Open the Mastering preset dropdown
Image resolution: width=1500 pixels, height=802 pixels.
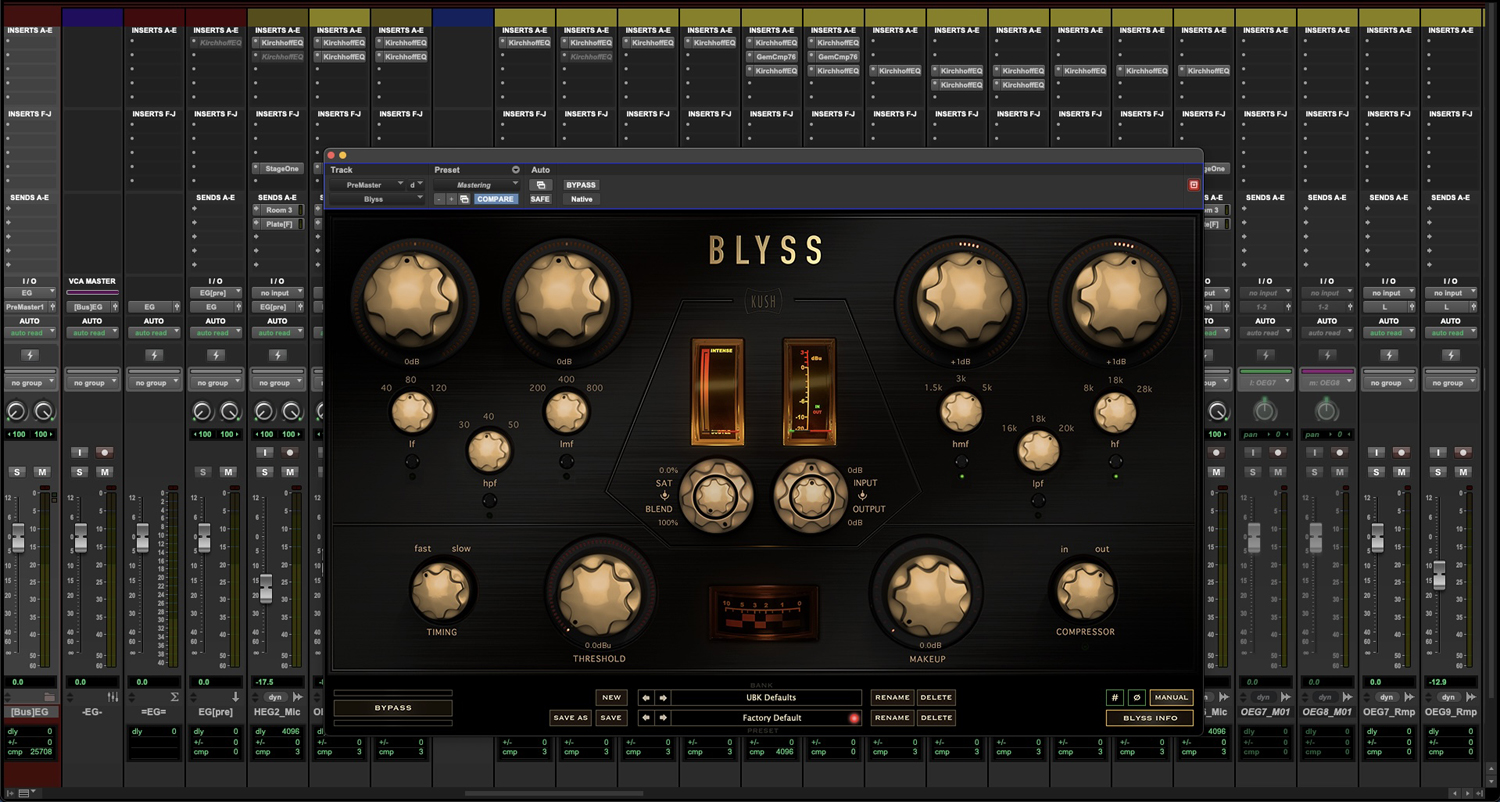coord(477,185)
